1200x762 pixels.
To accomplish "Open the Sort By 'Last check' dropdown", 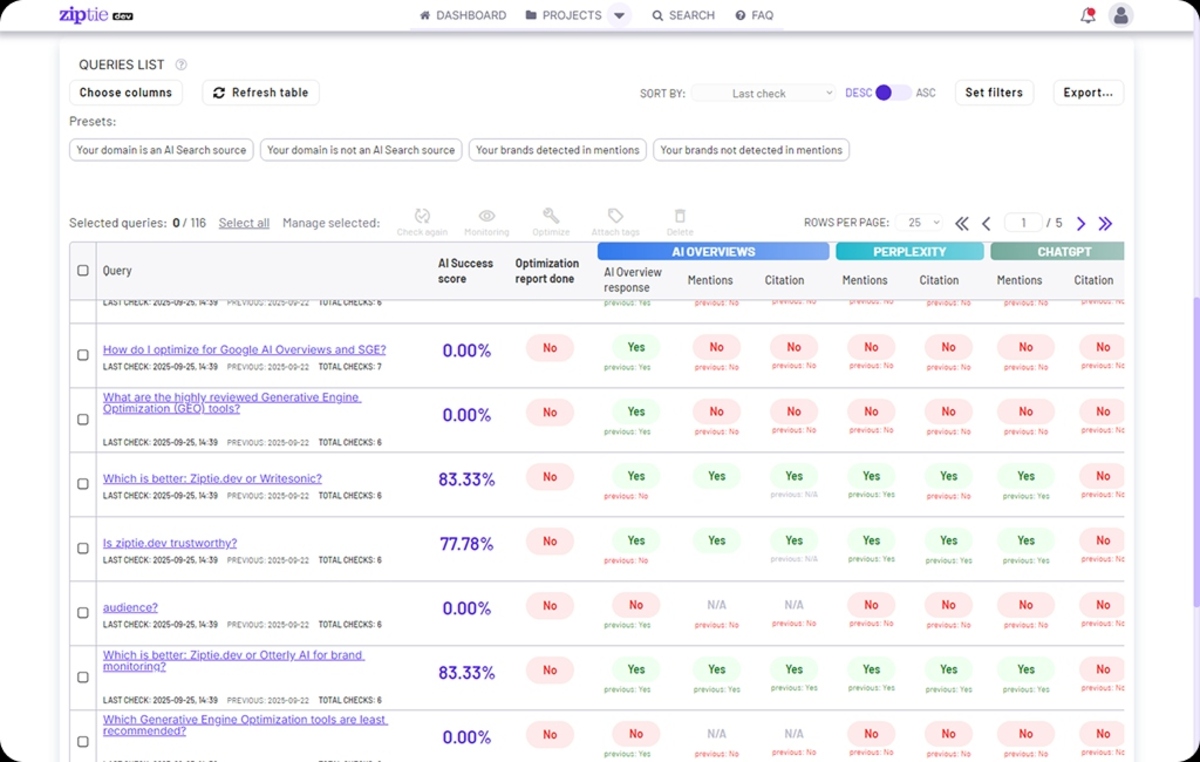I will point(763,93).
